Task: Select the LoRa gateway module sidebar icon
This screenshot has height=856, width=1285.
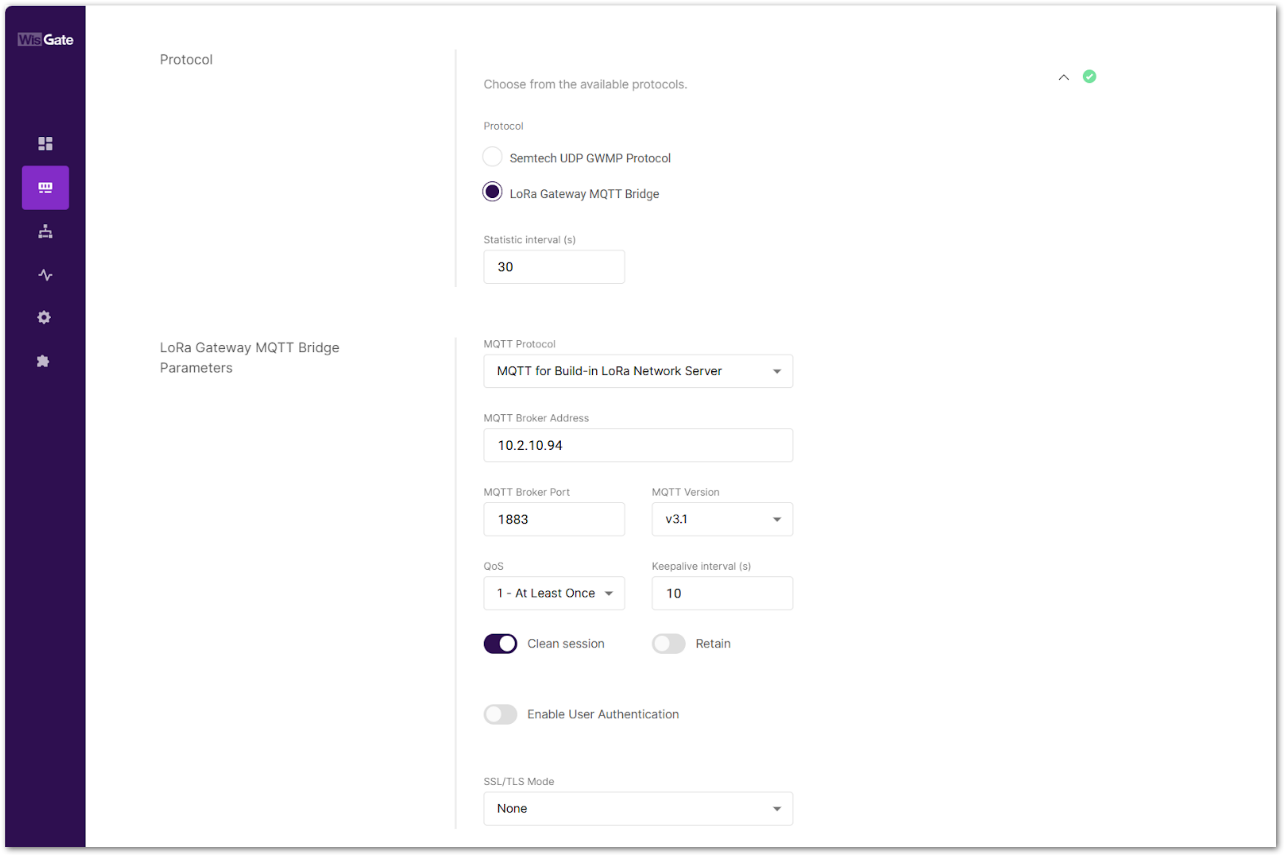Action: point(45,187)
